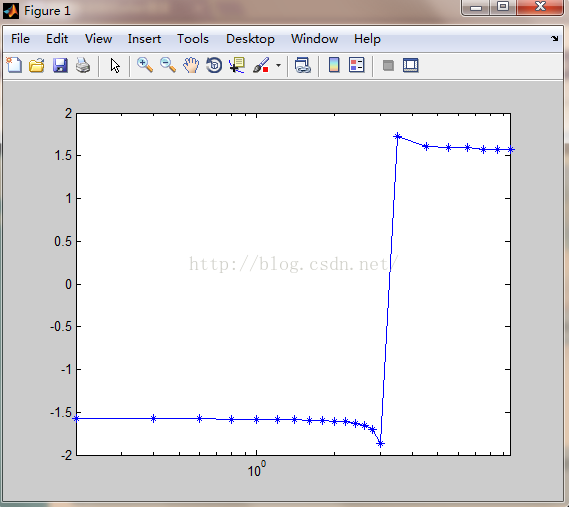Image resolution: width=569 pixels, height=507 pixels.
Task: Click the y-axis label -2
Action: point(66,455)
